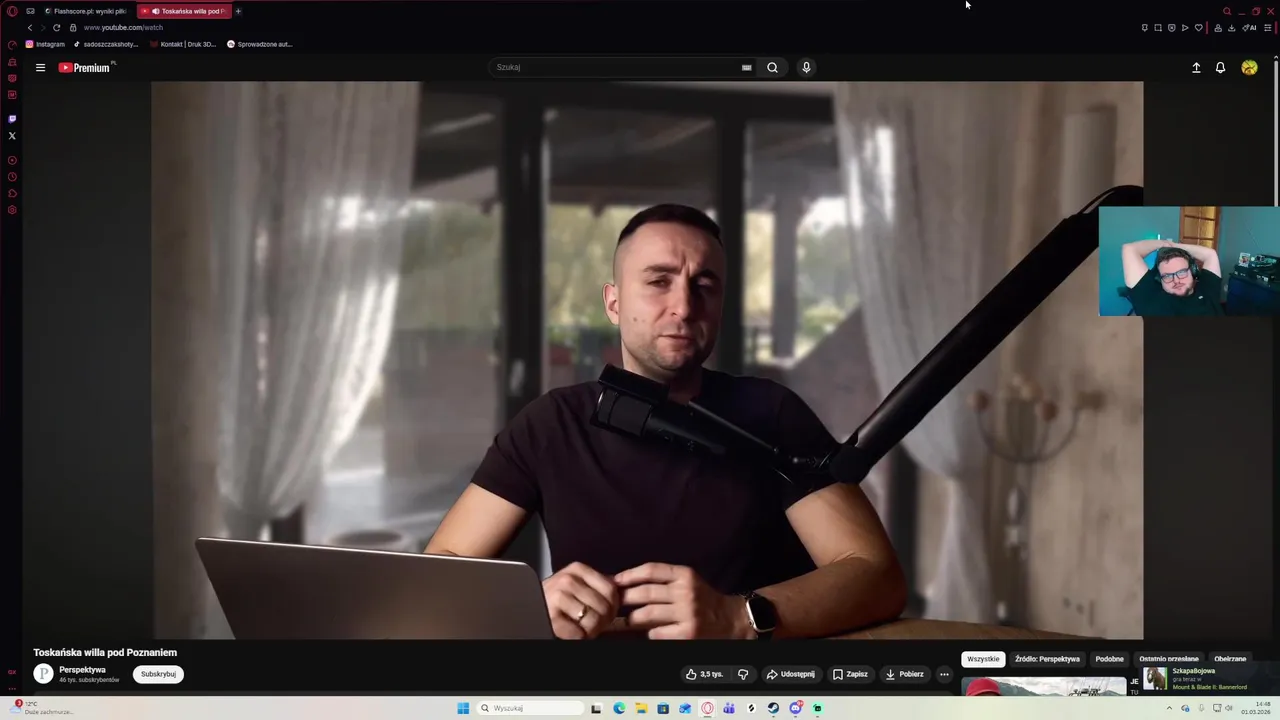The height and width of the screenshot is (720, 1280).
Task: Start voice search with microphone
Action: (x=806, y=67)
